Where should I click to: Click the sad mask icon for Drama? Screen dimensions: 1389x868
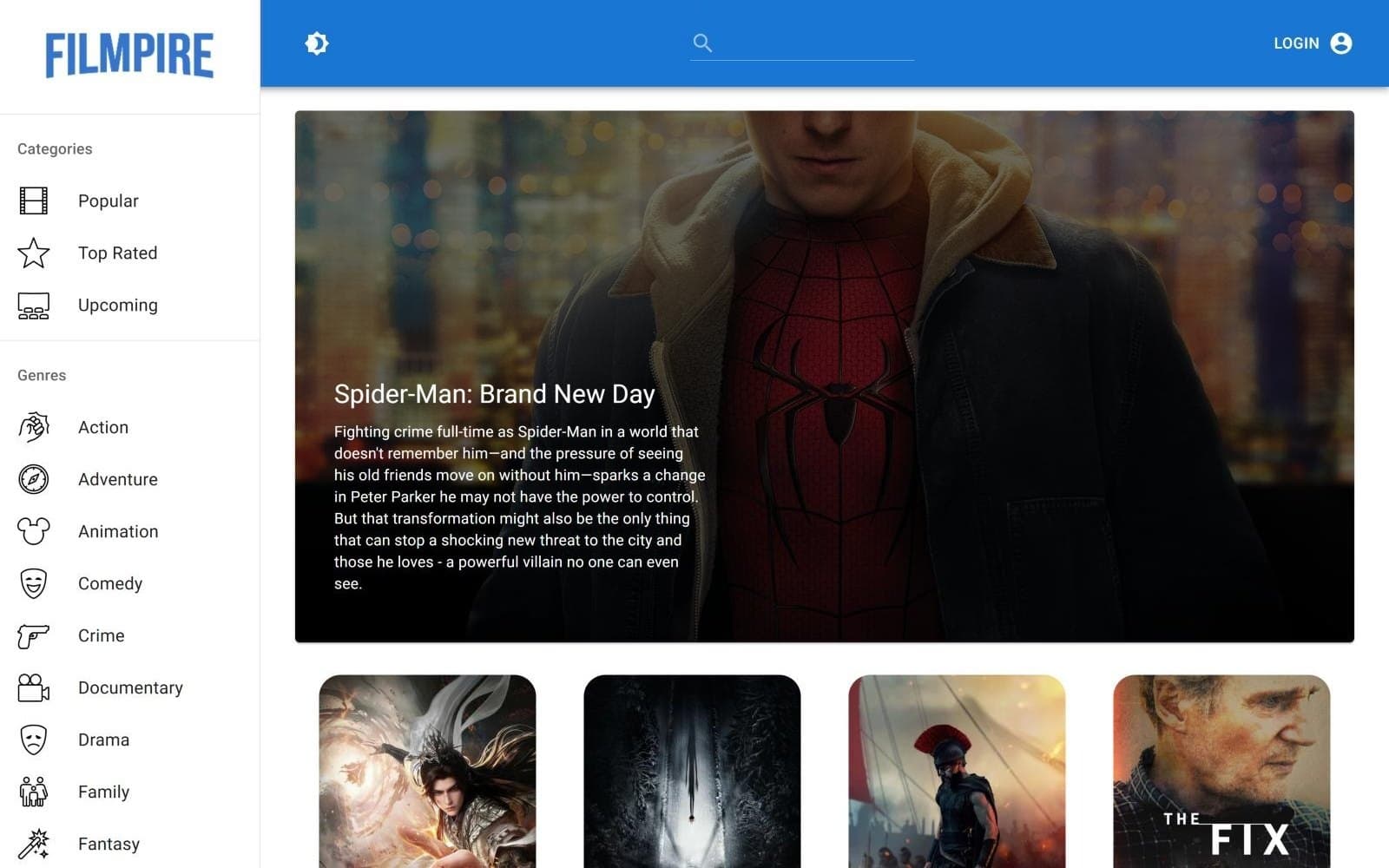pyautogui.click(x=34, y=740)
